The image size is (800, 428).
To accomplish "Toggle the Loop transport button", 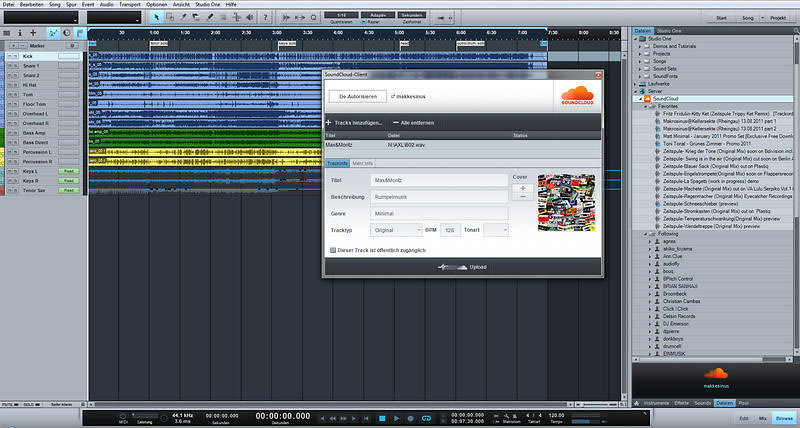I will (x=426, y=418).
